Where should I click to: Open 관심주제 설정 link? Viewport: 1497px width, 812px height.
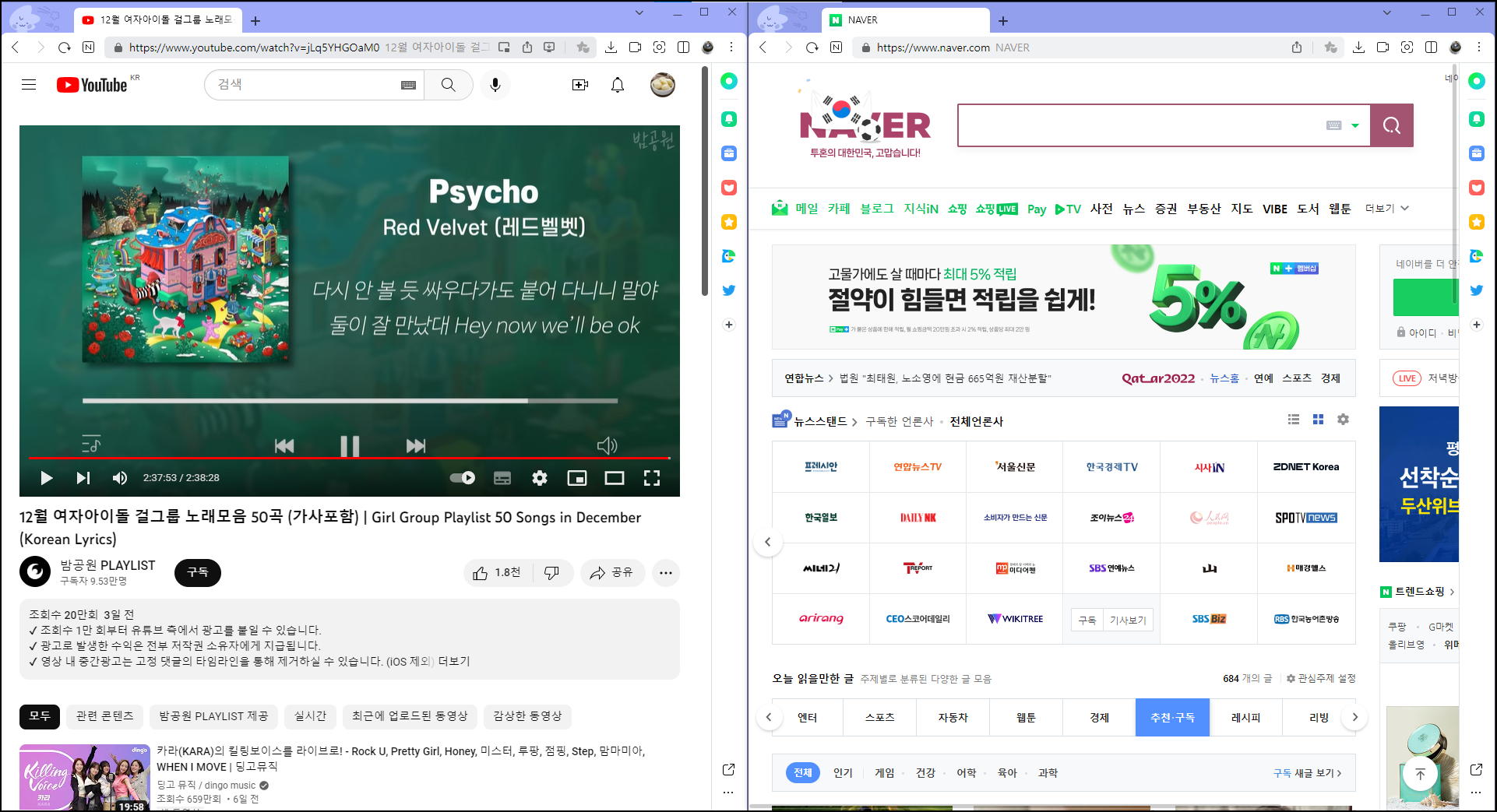[x=1321, y=679]
